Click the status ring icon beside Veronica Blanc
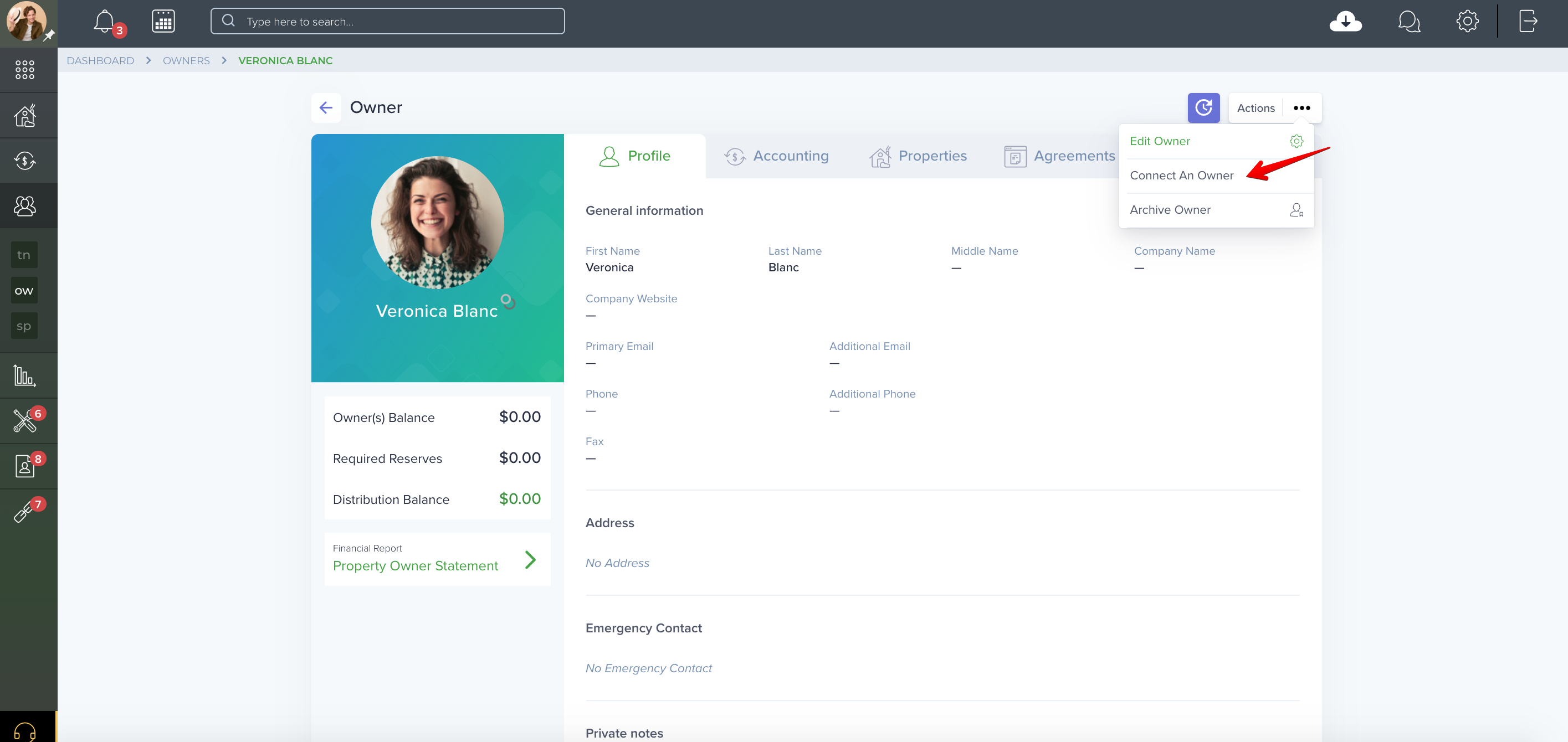 [x=507, y=301]
